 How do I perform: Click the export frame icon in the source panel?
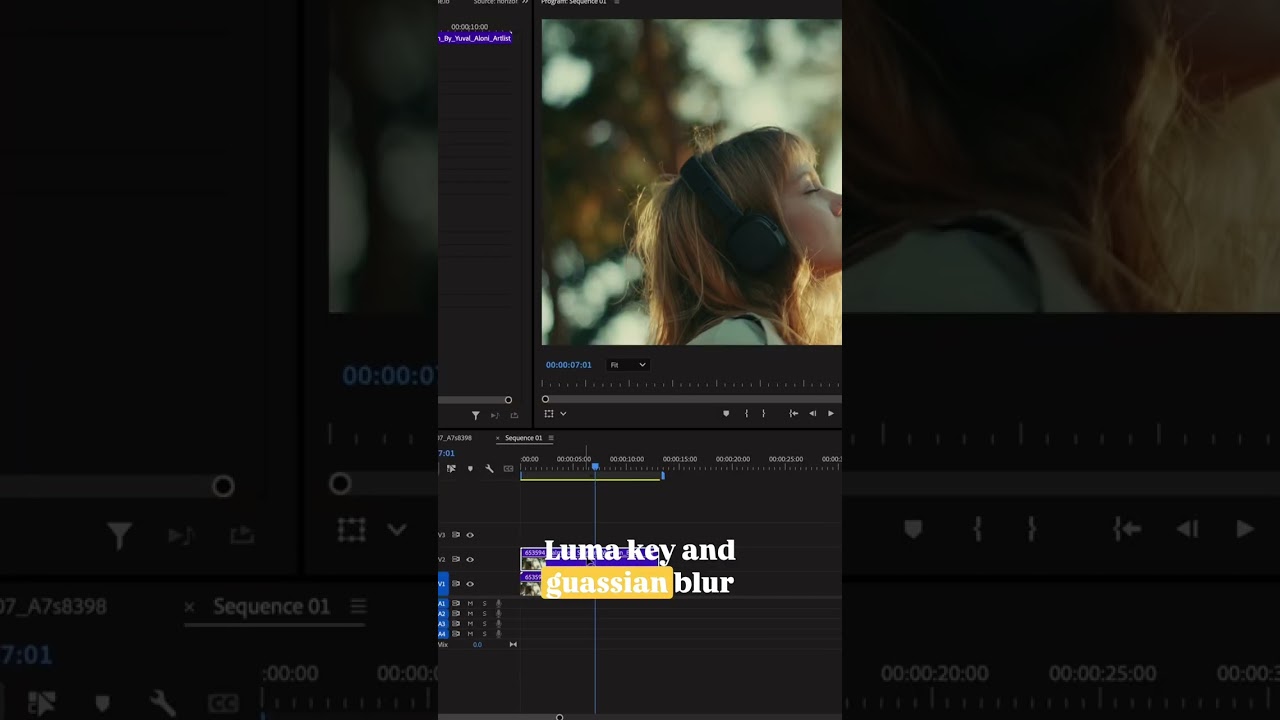514,415
